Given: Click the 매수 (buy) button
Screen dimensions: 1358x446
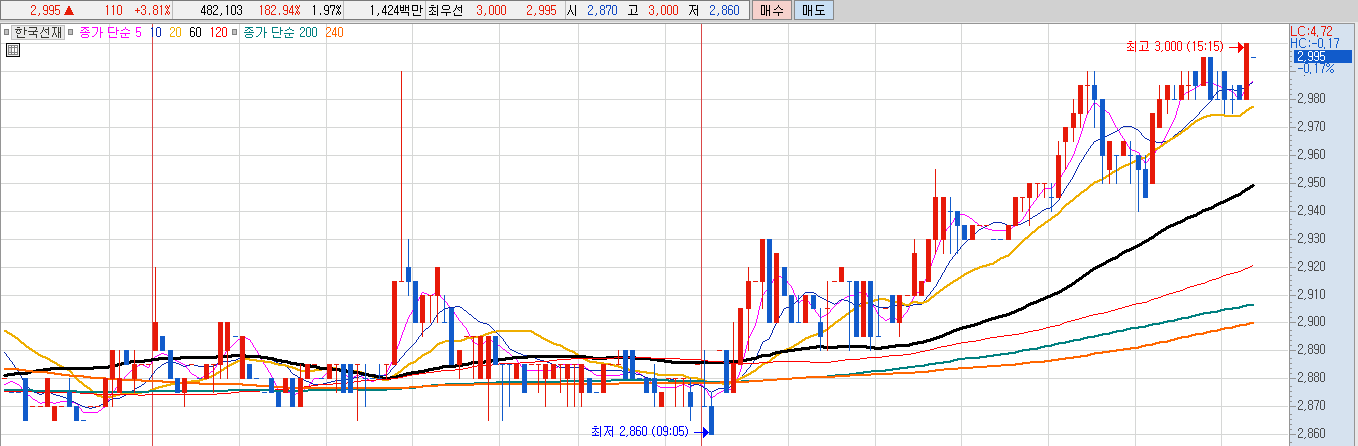Looking at the screenshot, I should click(771, 10).
